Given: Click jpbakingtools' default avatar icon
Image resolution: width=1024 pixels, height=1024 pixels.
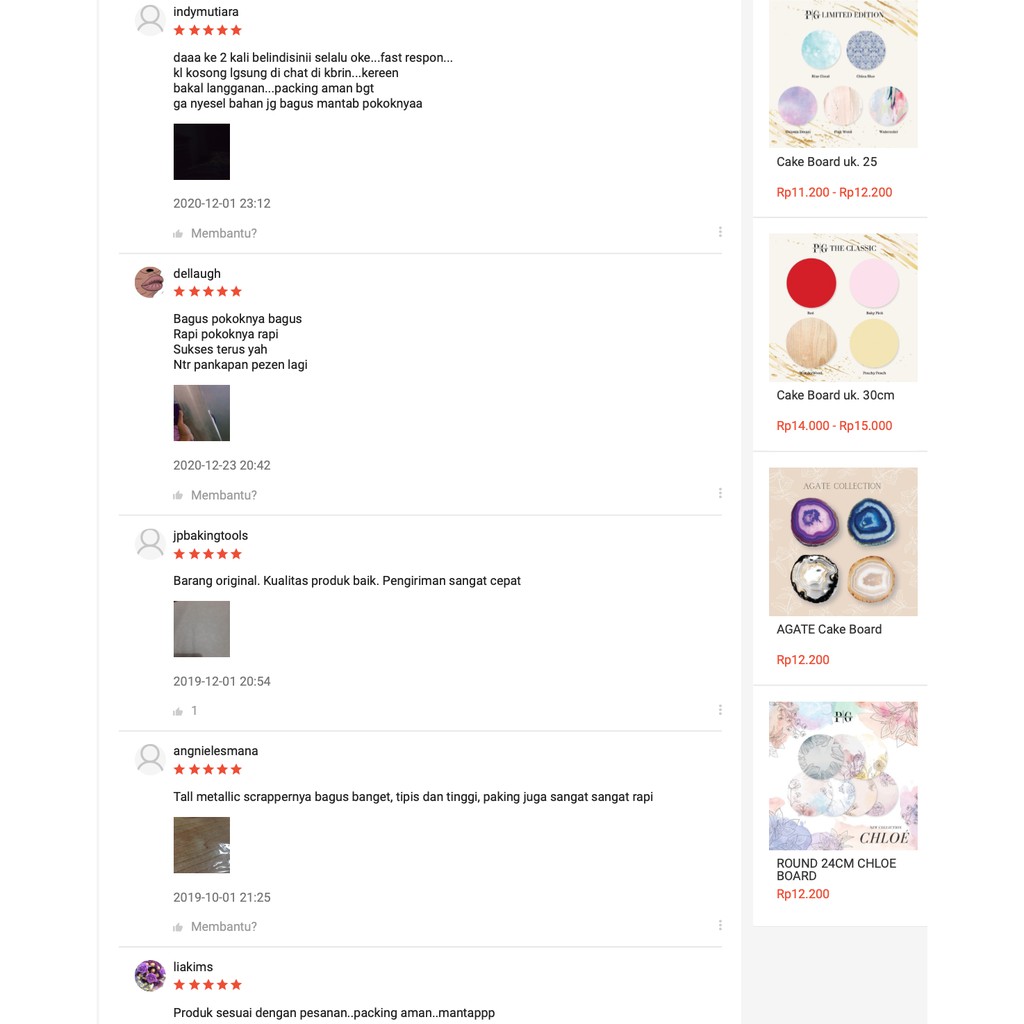Looking at the screenshot, I should [150, 544].
